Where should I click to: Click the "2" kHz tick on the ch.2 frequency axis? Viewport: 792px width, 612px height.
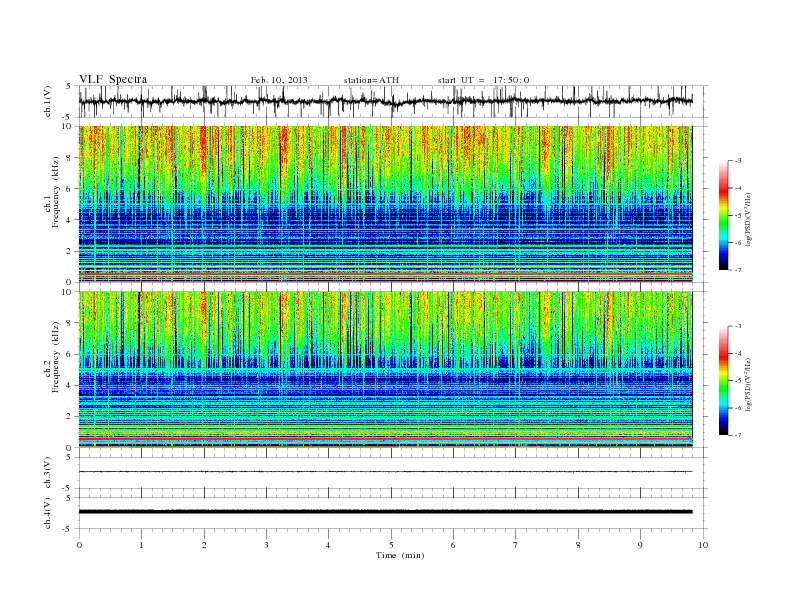69,417
